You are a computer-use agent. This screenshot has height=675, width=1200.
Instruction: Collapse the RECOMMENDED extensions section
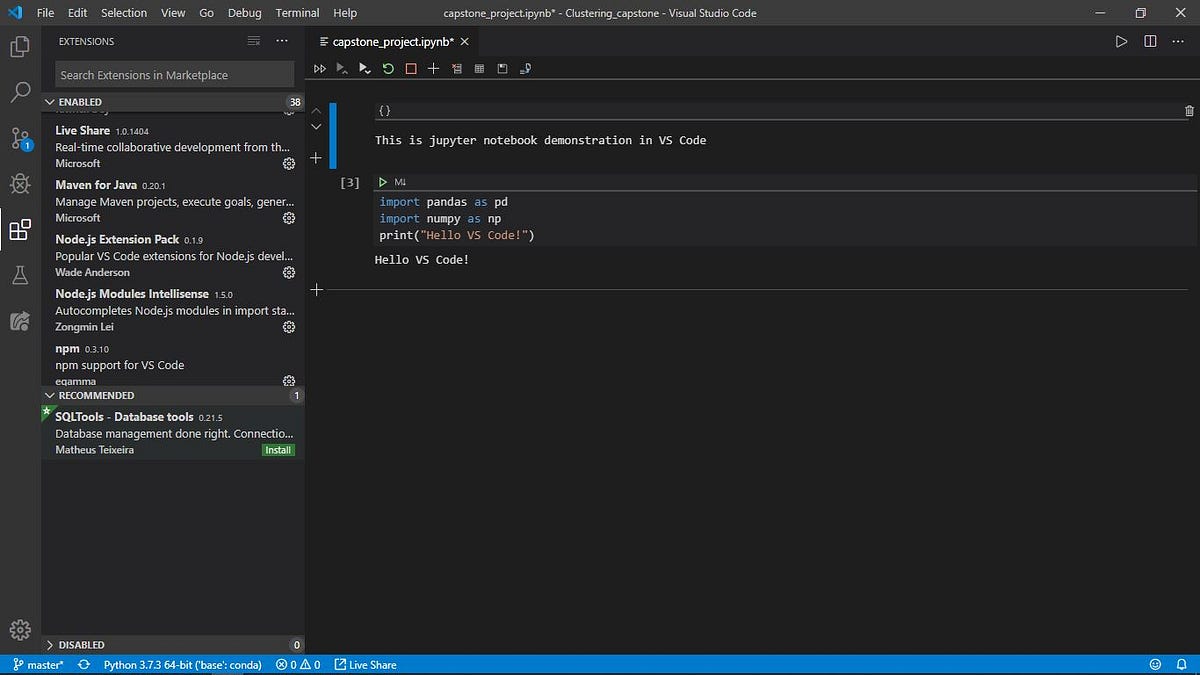(173, 395)
